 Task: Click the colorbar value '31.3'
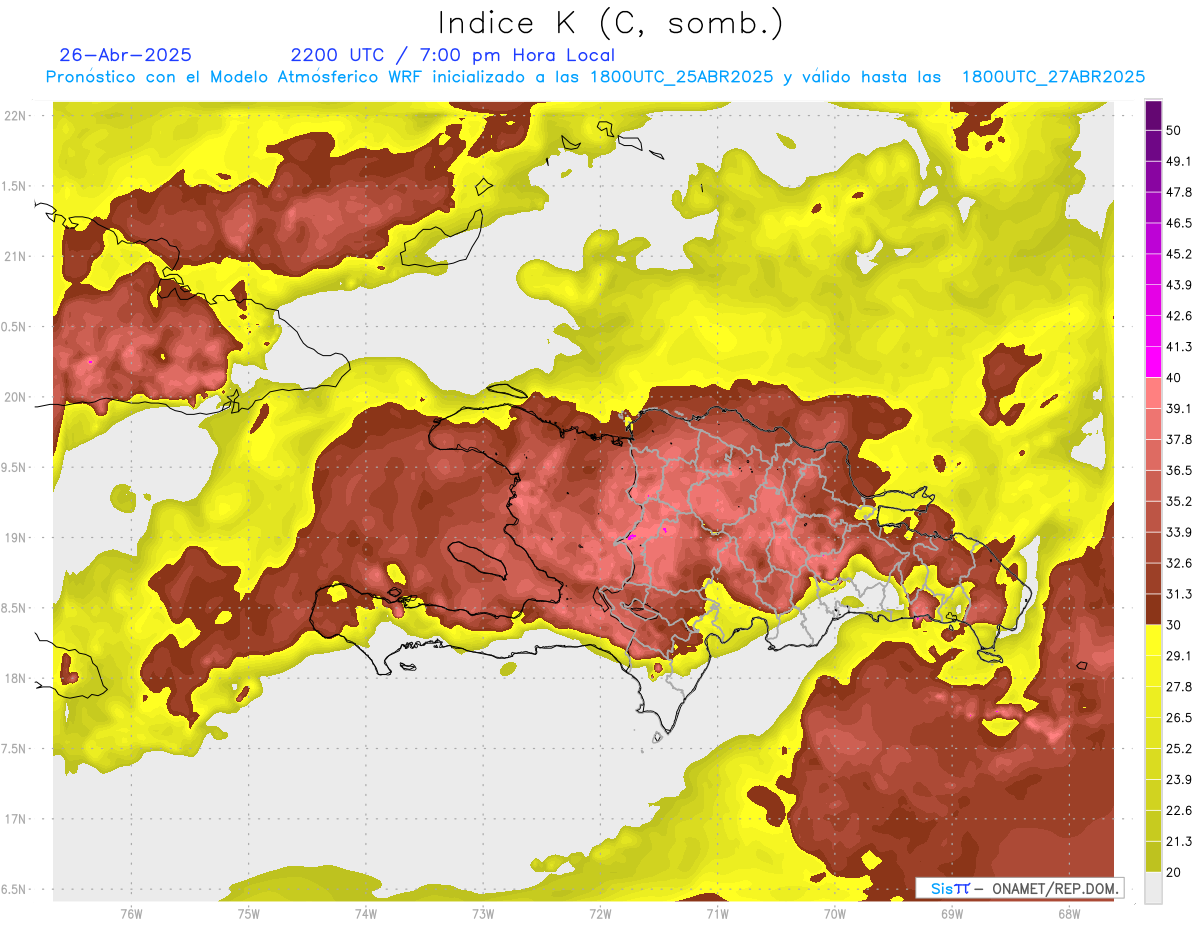[1179, 595]
